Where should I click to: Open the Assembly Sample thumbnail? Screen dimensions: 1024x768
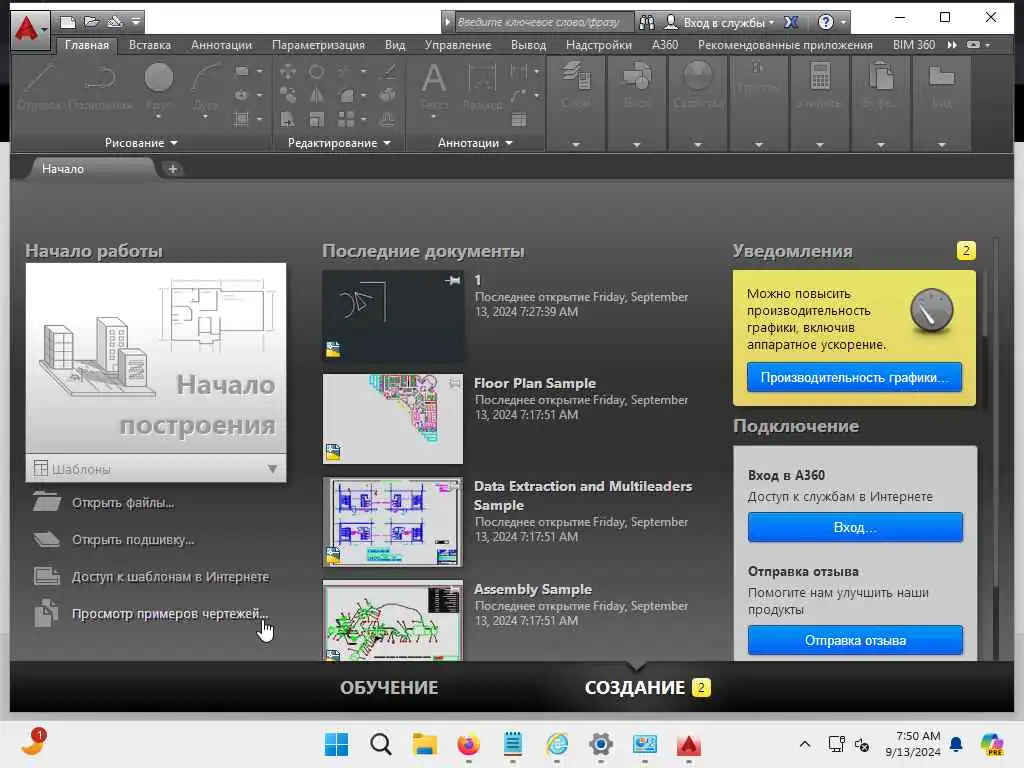pos(392,620)
